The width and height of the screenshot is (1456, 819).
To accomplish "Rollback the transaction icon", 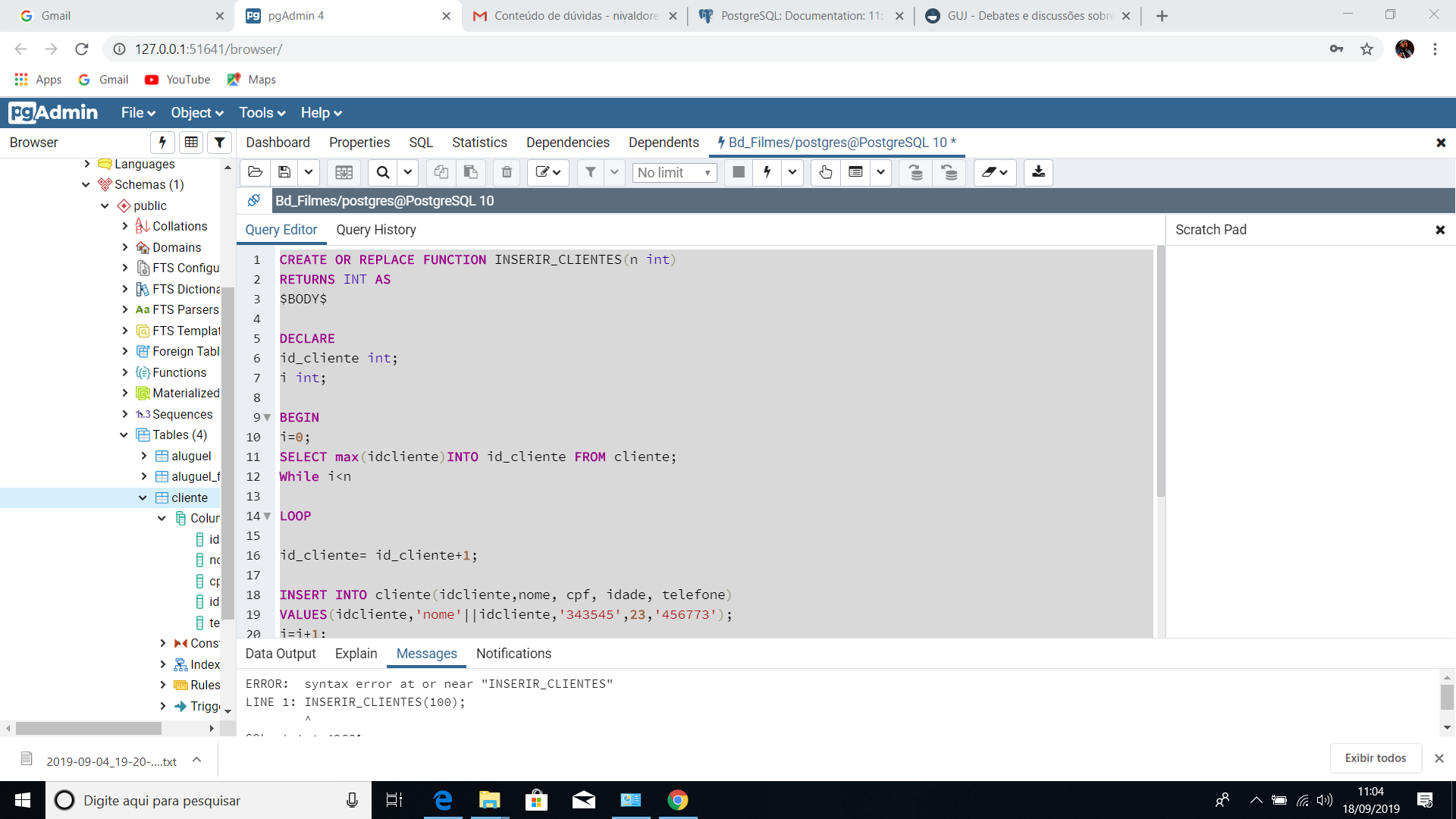I will tap(949, 173).
